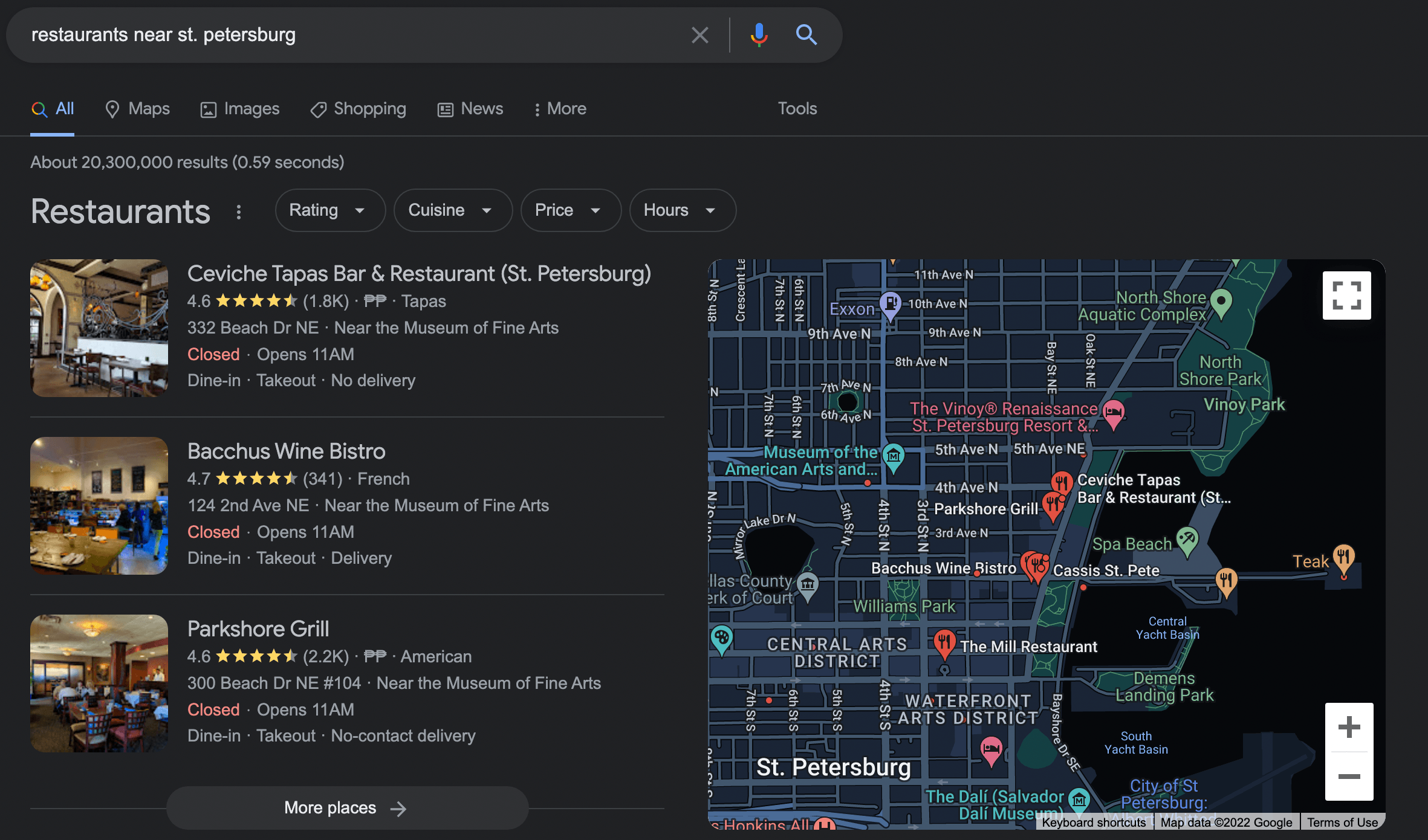Click the Vinoy Park map label
This screenshot has width=1428, height=840.
(1244, 405)
